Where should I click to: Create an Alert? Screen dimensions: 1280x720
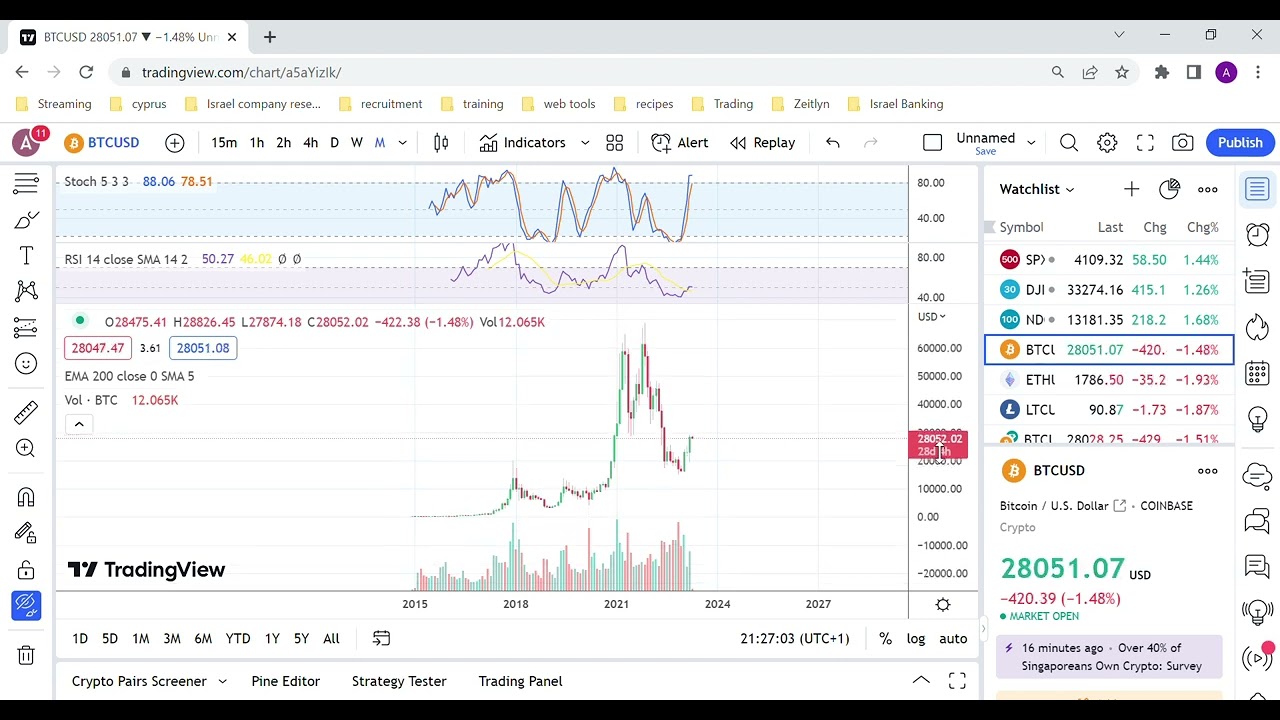[x=680, y=143]
